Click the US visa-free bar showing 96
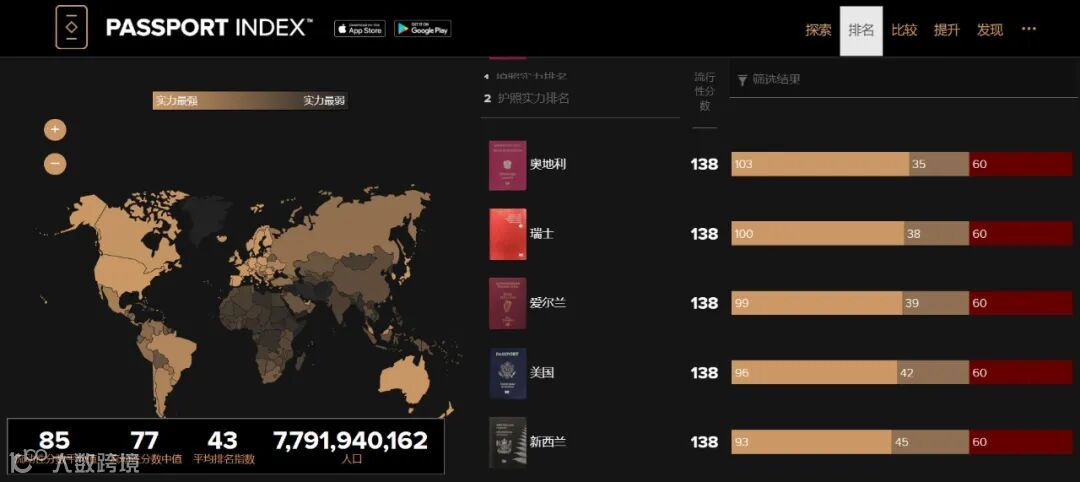 (x=814, y=373)
